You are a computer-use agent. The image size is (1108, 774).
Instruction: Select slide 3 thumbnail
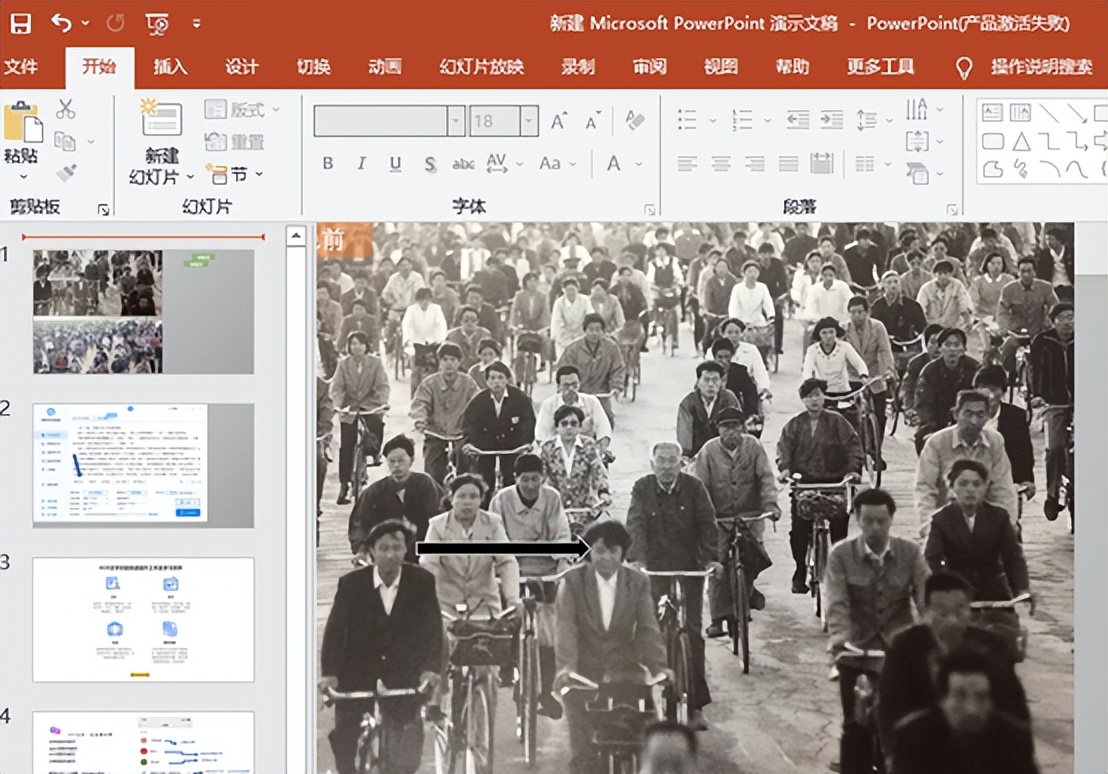pyautogui.click(x=143, y=619)
